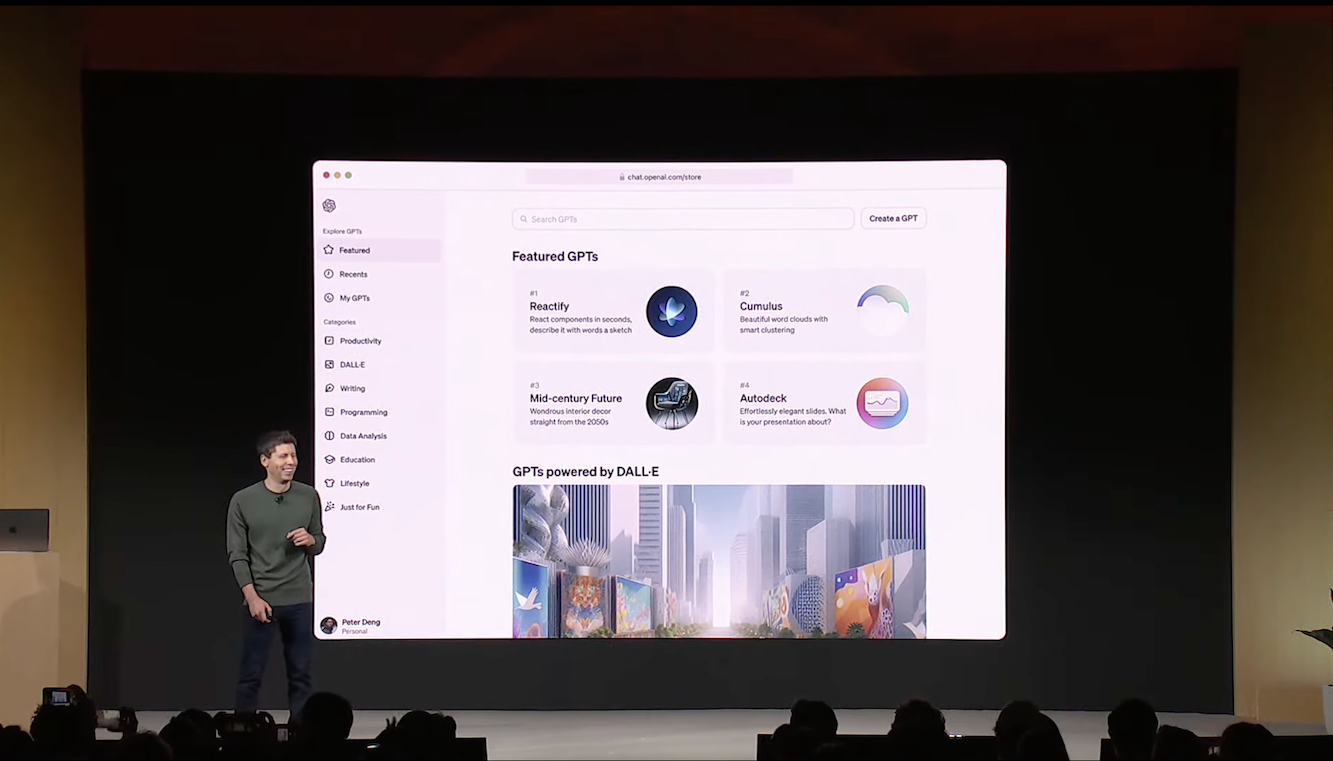Image resolution: width=1333 pixels, height=761 pixels.
Task: Click into the Search GPTs field
Action: (683, 219)
